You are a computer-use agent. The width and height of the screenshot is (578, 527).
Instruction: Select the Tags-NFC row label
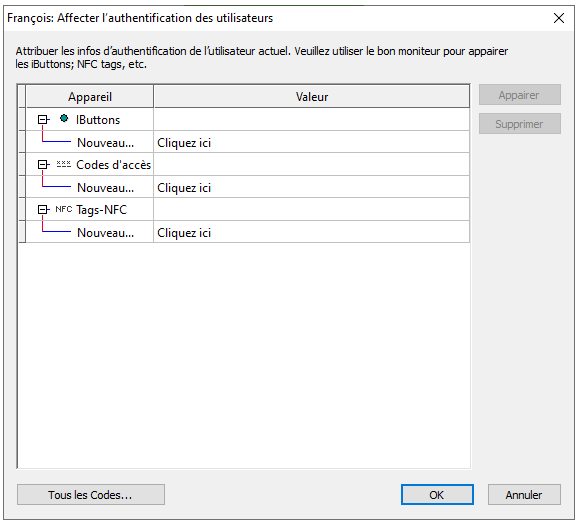click(x=101, y=210)
